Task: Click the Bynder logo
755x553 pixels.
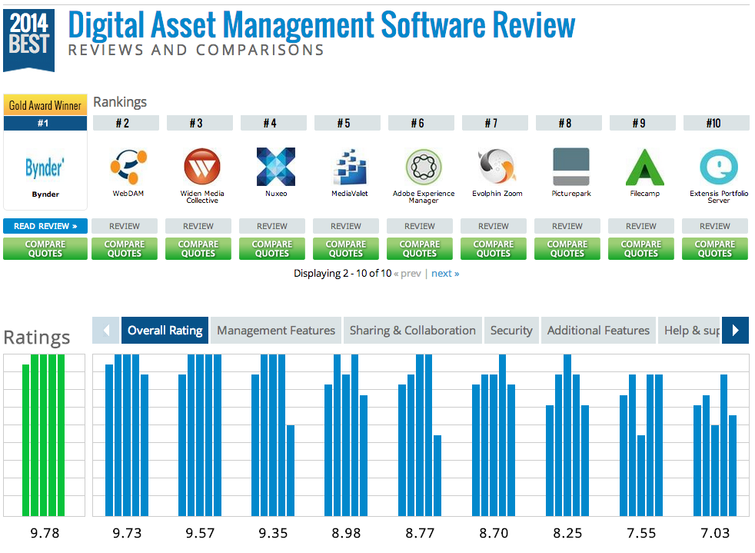Action: 45,168
